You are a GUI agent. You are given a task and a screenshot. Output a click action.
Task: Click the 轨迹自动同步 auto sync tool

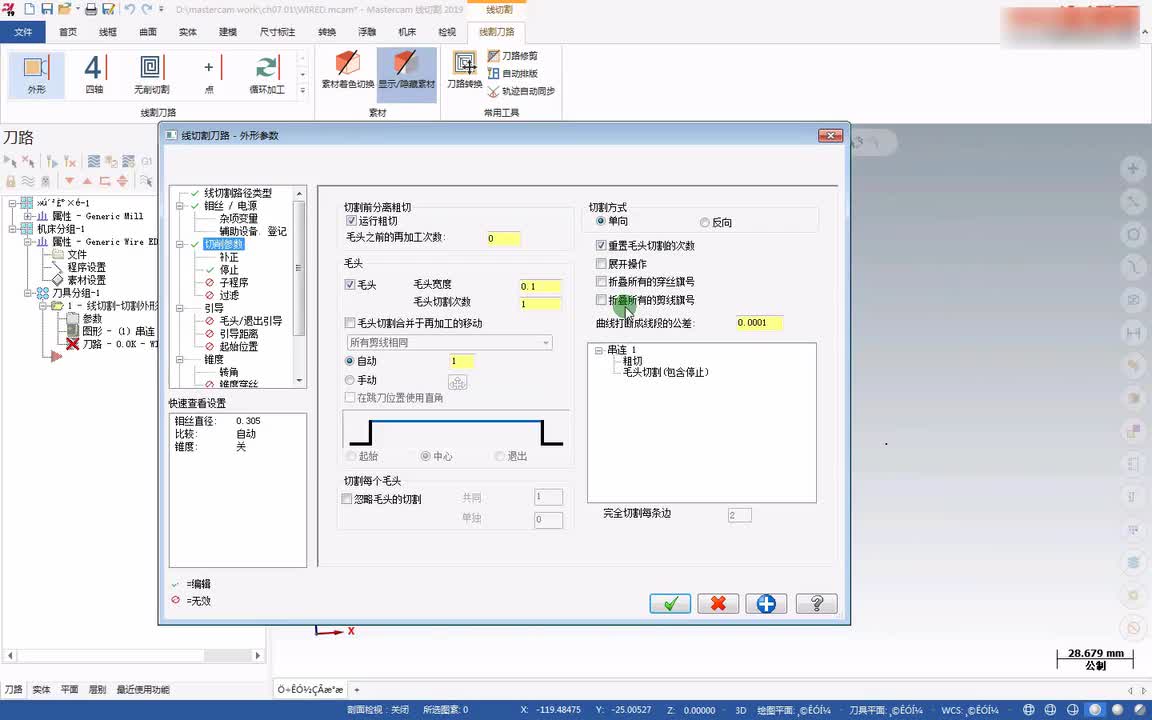(x=521, y=91)
